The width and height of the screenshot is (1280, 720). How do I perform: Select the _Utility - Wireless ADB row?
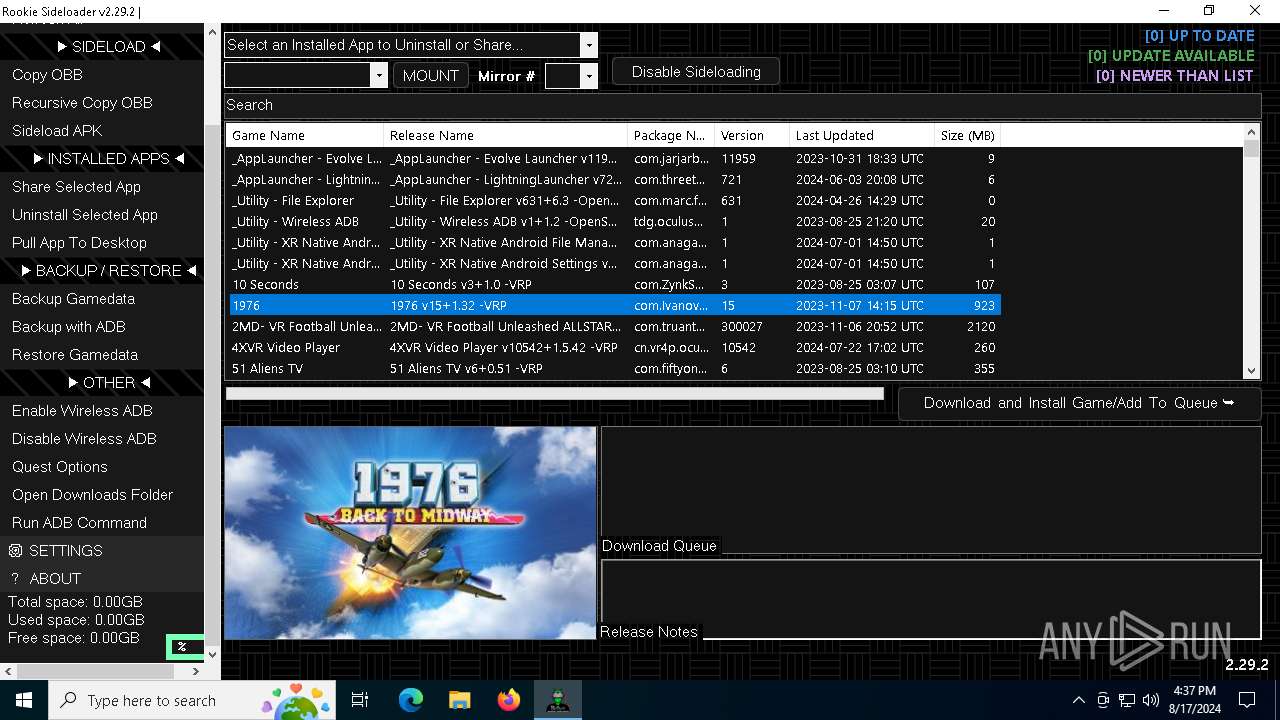pyautogui.click(x=614, y=222)
